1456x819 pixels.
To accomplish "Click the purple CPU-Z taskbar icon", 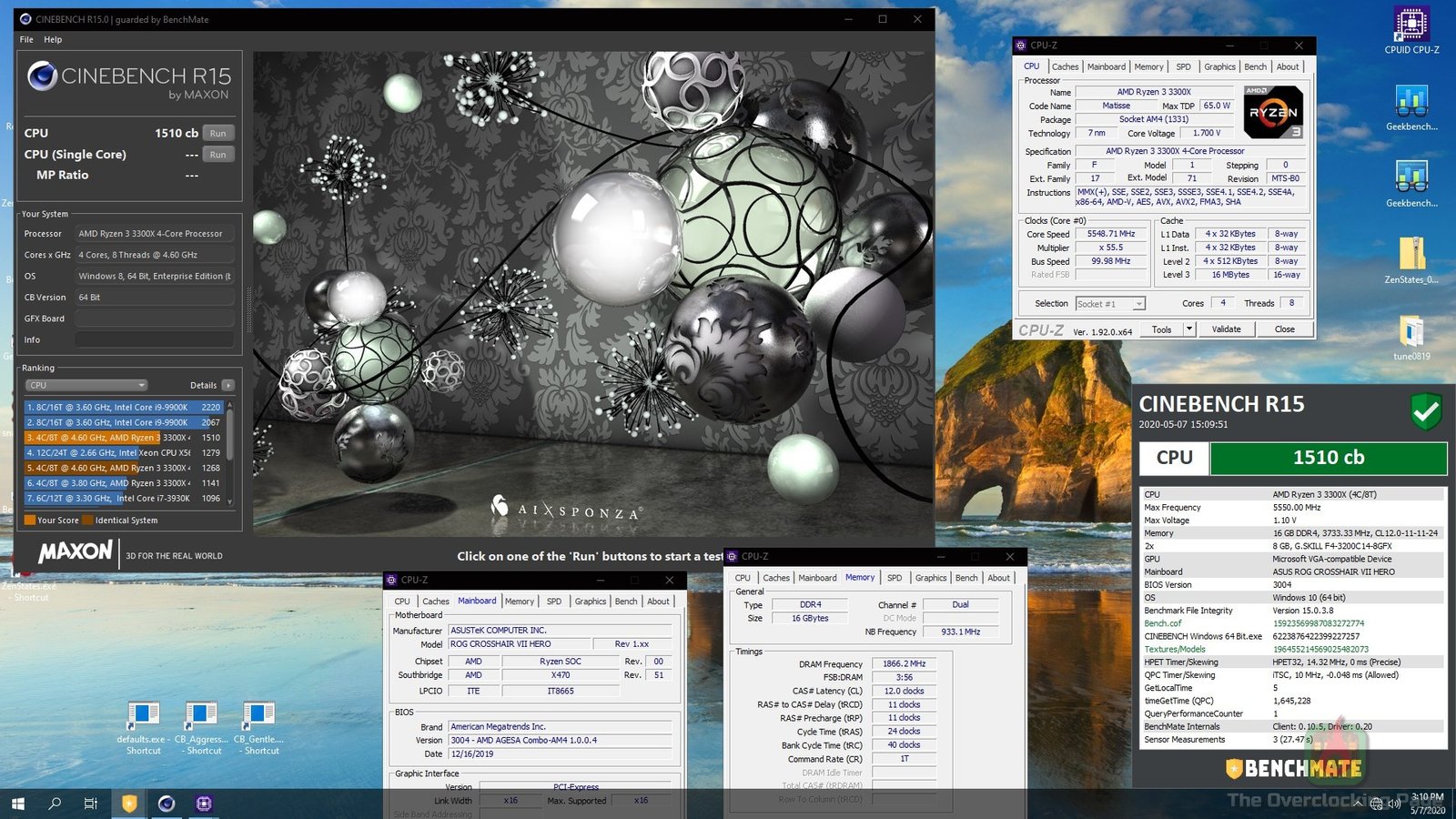I will coord(204,804).
